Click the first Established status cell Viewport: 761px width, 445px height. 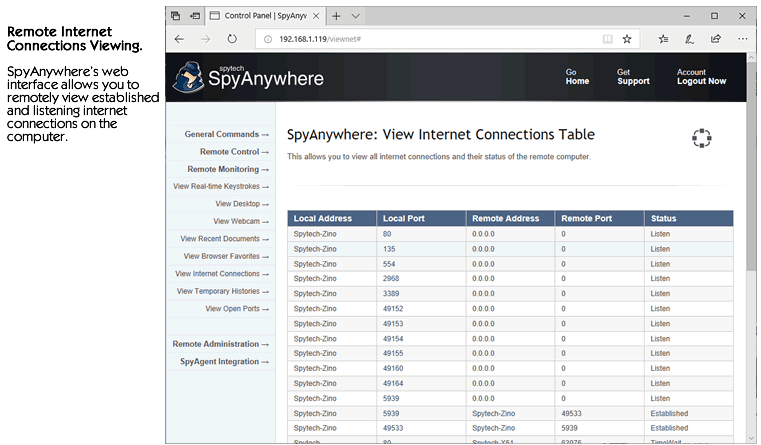click(689, 413)
